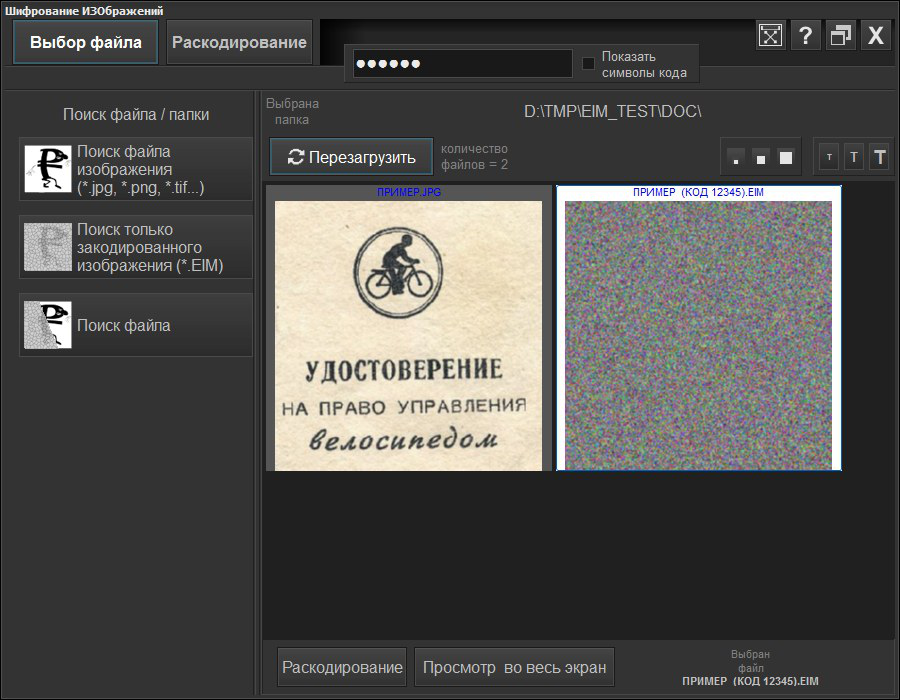Viewport: 900px width, 700px height.
Task: Choose the smallest caption text size
Action: (x=829, y=157)
